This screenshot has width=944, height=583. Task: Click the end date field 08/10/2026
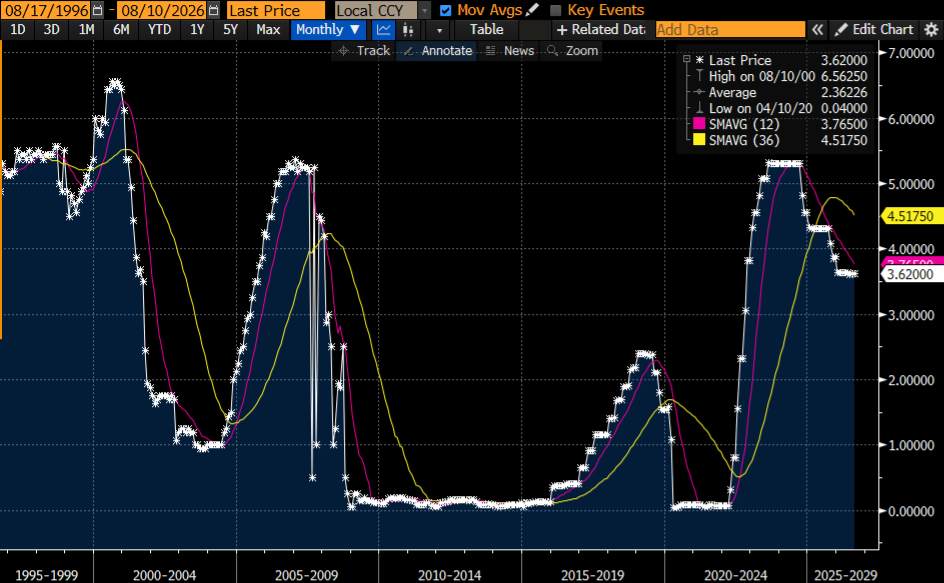pyautogui.click(x=163, y=10)
